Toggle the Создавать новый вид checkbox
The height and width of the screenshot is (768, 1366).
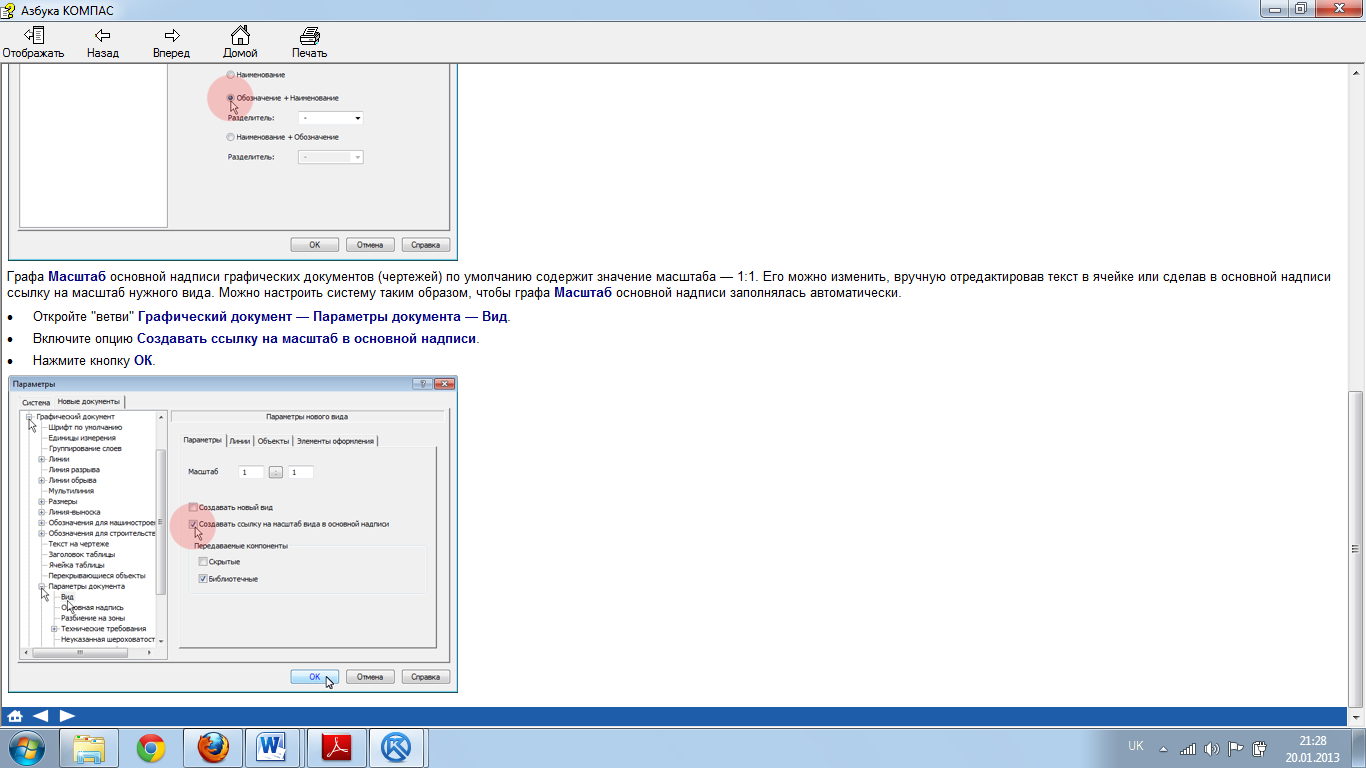(x=193, y=507)
